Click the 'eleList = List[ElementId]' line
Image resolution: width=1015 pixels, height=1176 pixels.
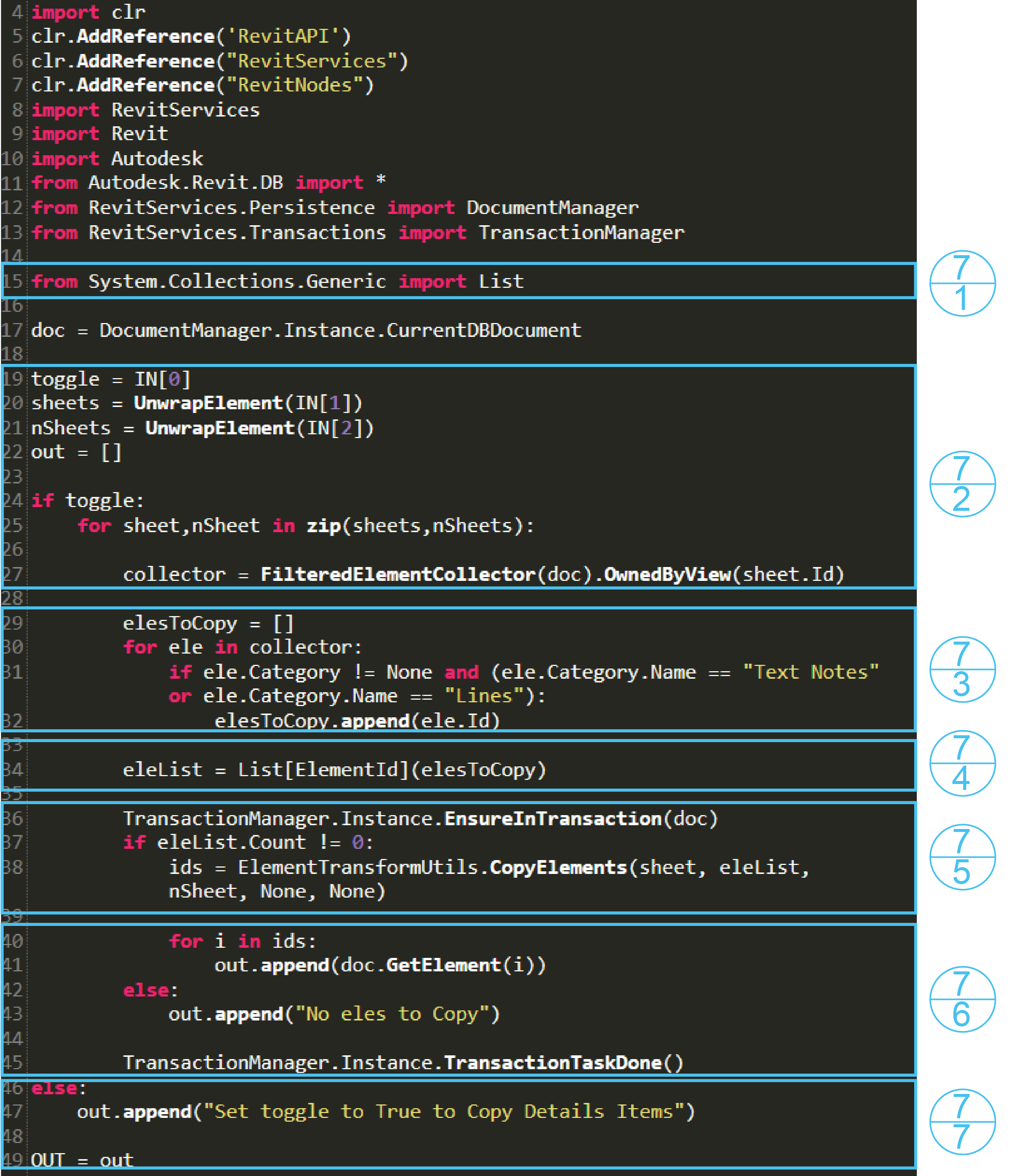pos(334,770)
